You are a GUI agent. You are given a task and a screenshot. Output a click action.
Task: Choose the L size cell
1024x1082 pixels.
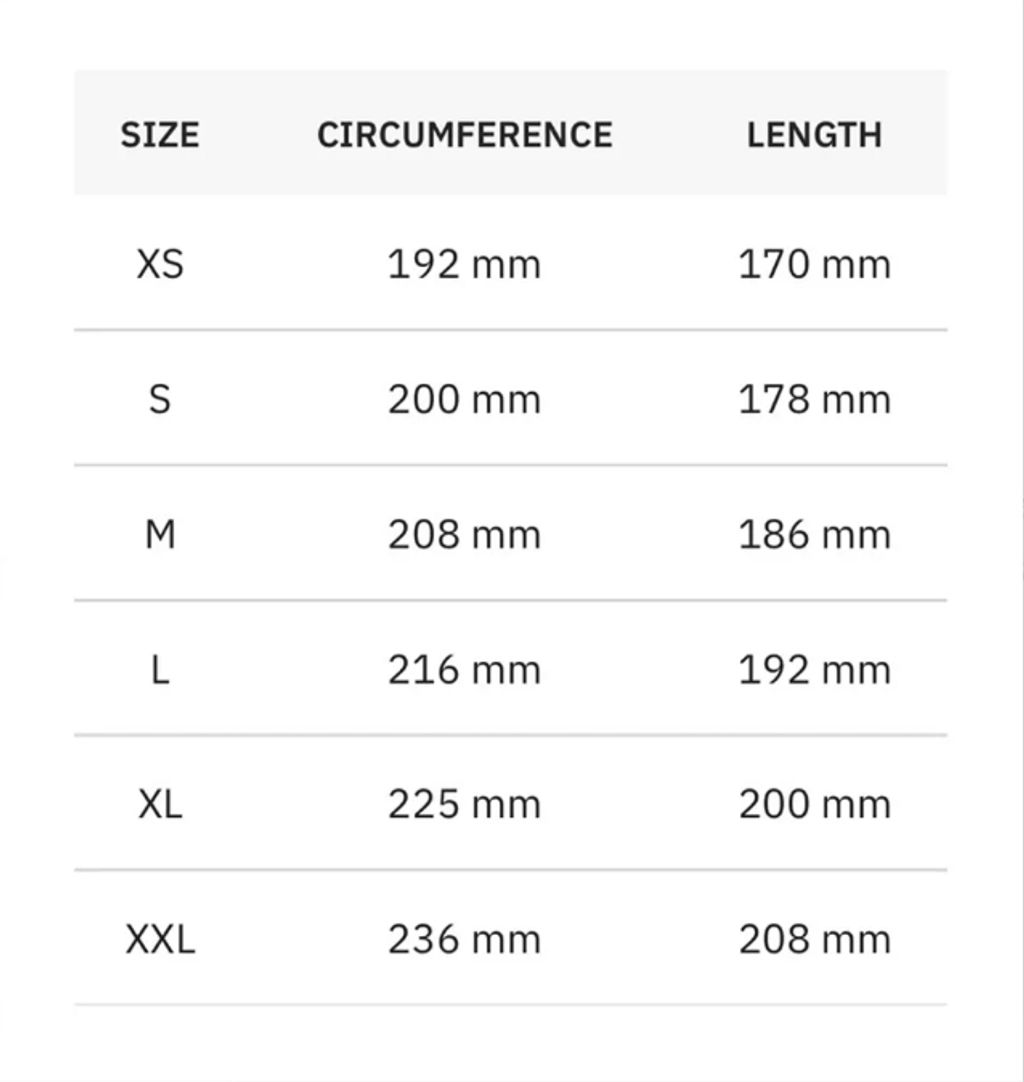[160, 669]
